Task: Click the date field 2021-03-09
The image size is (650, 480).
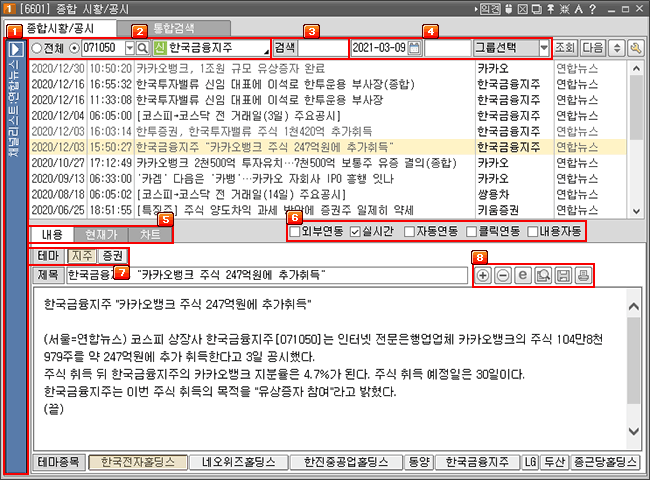Action: [379, 48]
